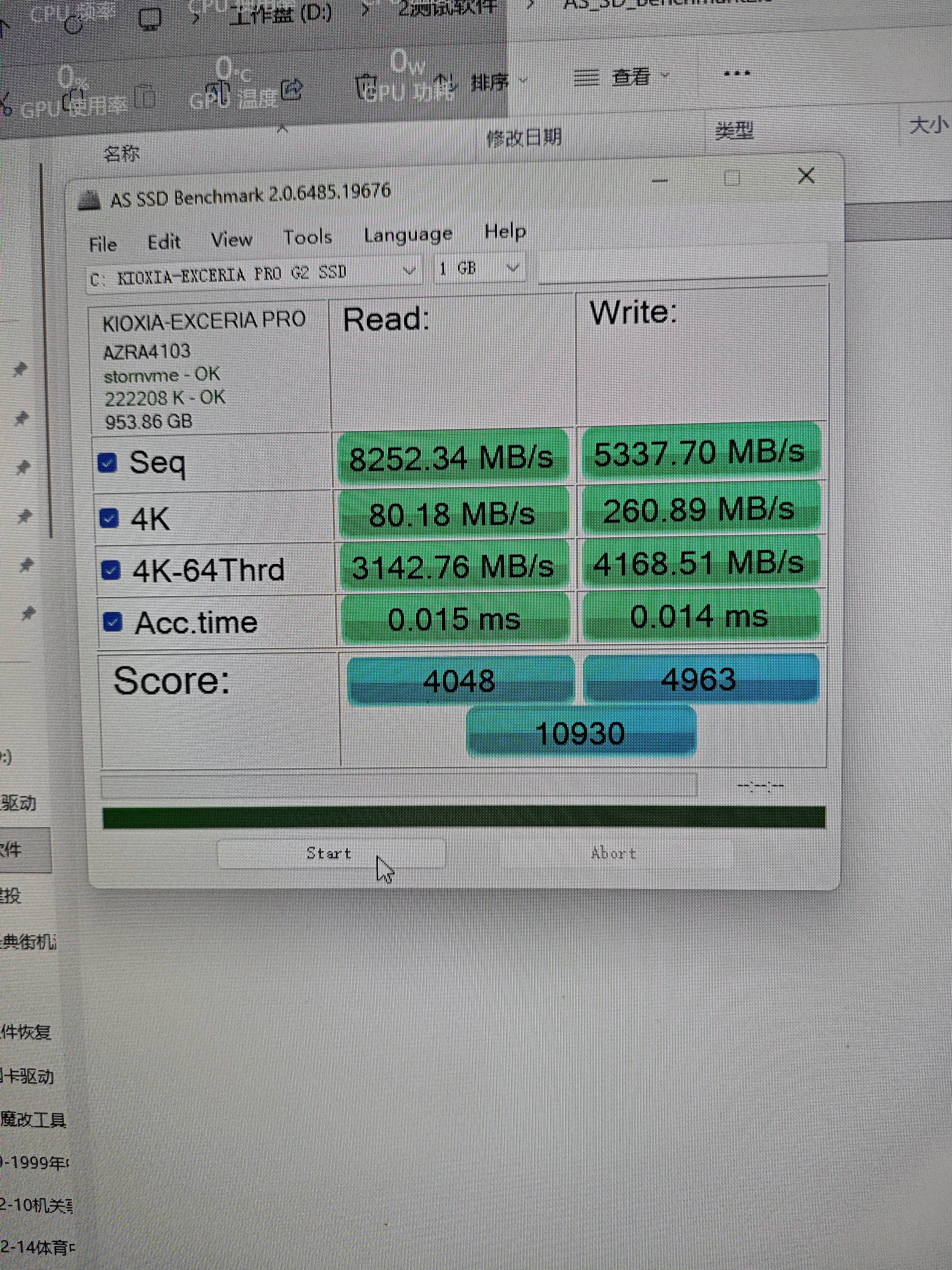Click the monitor (This PC) icon in Explorer's breadcrumb
Screen dimensions: 952x1270
pyautogui.click(x=150, y=20)
